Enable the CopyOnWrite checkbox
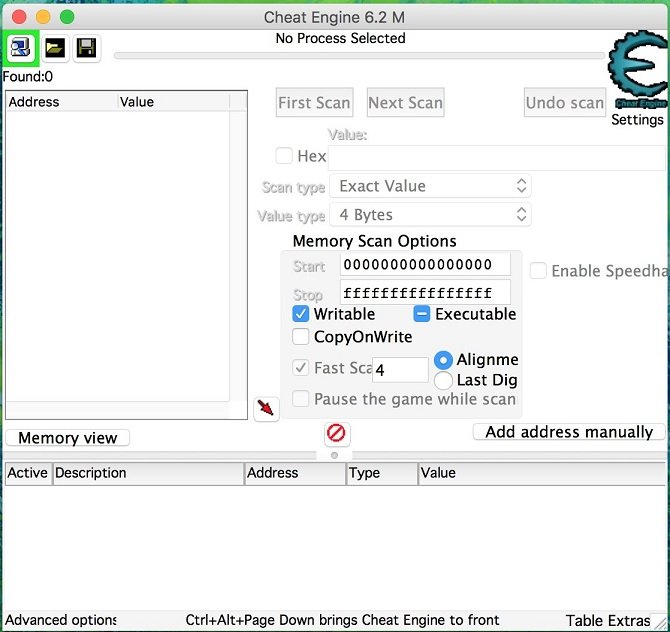Image resolution: width=670 pixels, height=632 pixels. click(301, 337)
